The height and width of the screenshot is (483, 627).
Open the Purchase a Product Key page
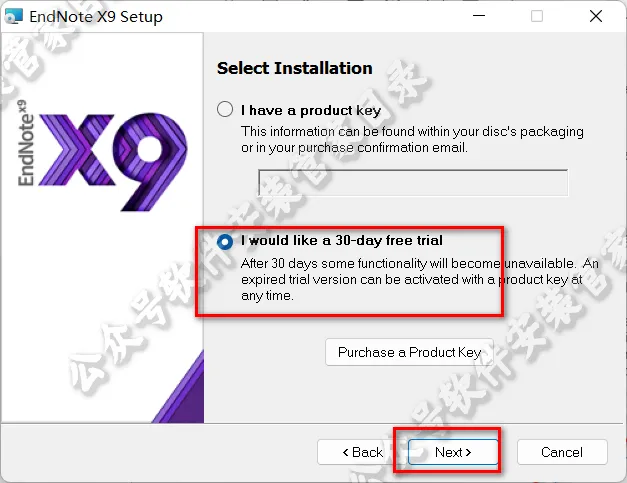409,352
